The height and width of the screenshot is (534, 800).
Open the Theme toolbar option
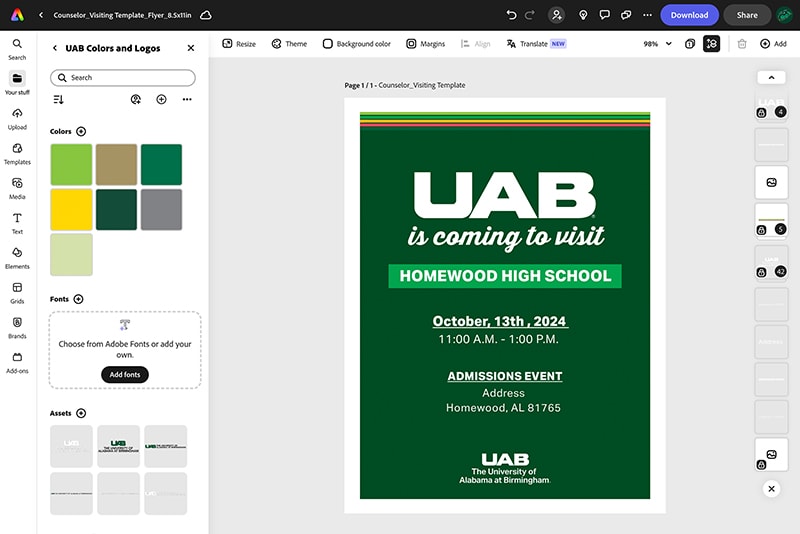(x=289, y=44)
